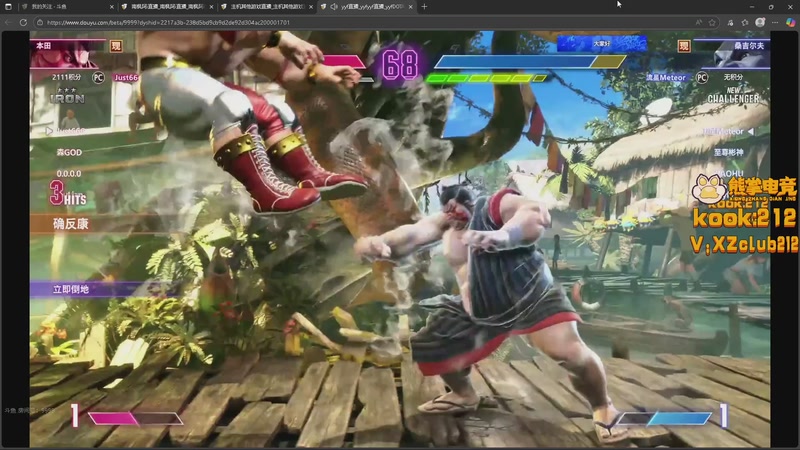Launch the Copilot sidebar icon
800x450 pixels.
[790, 22]
